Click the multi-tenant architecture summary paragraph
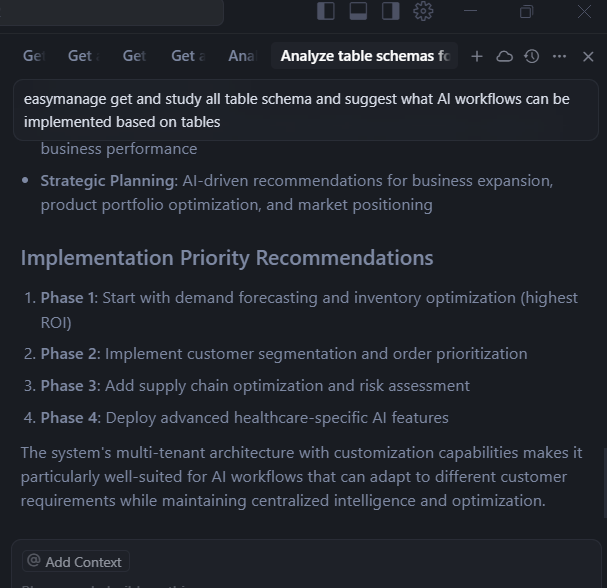 (x=301, y=477)
